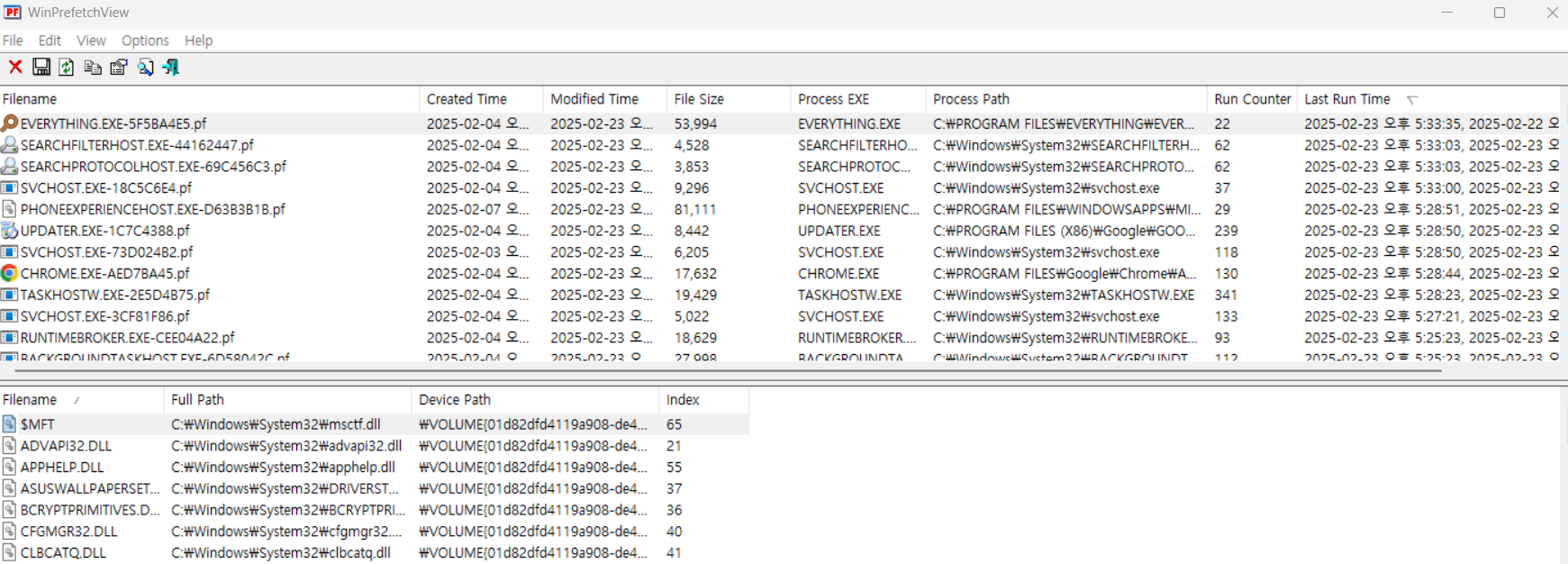1568x564 pixels.
Task: Click the SEARCHPROTOCOLHOST.EXE row icon
Action: tap(9, 167)
